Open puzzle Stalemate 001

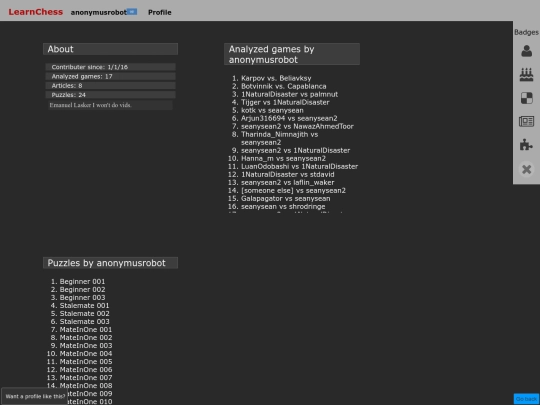coord(84,305)
